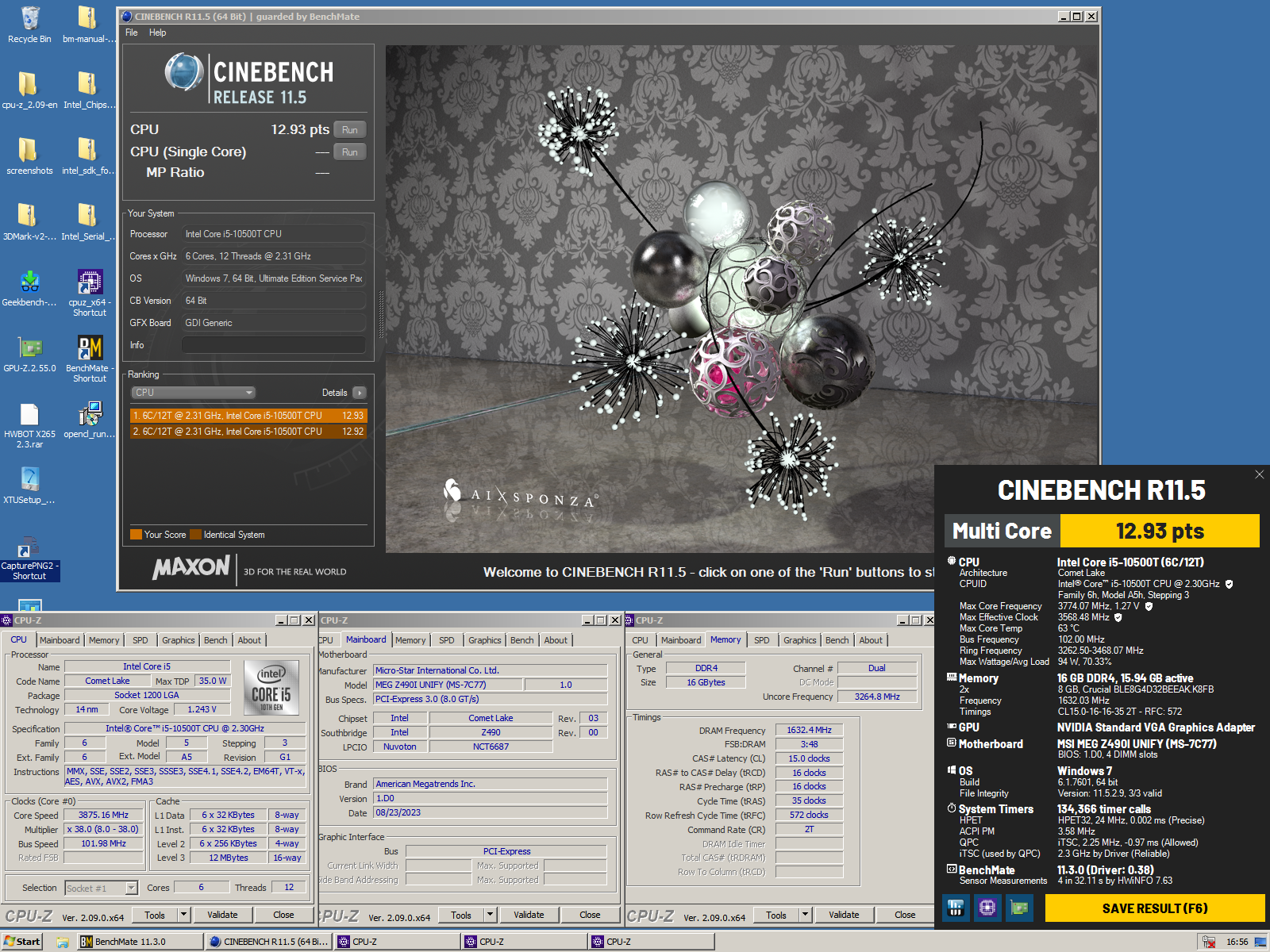Click the Start button on taskbar
1270x952 pixels.
[x=23, y=942]
